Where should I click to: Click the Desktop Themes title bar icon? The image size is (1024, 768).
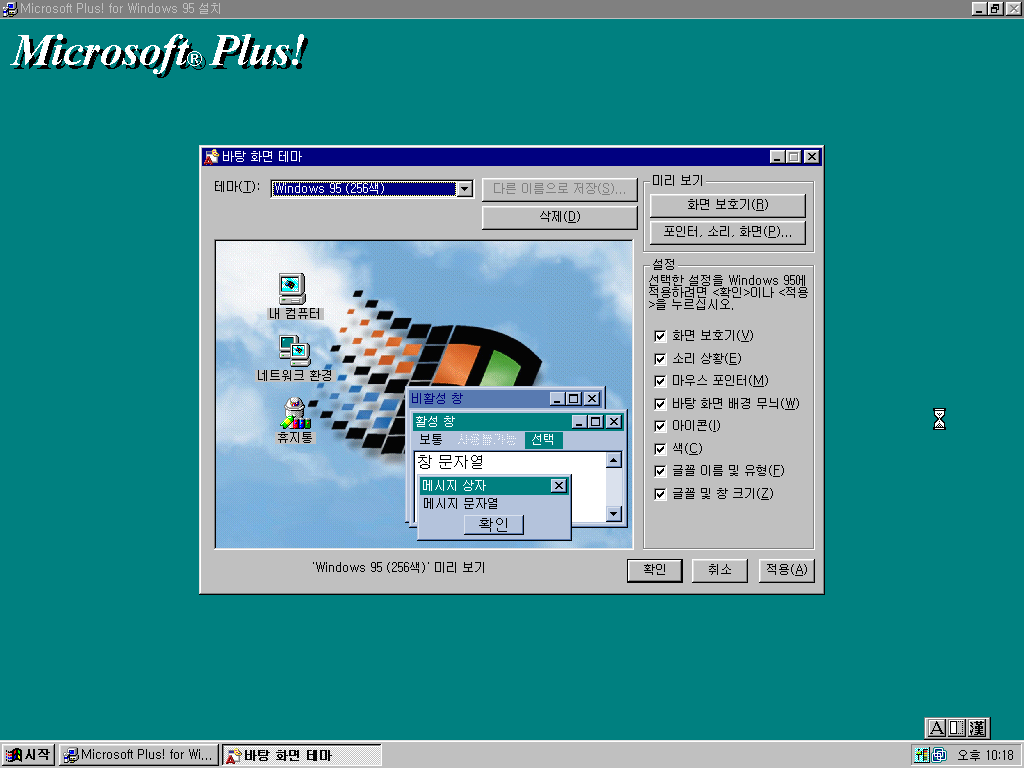[x=211, y=157]
